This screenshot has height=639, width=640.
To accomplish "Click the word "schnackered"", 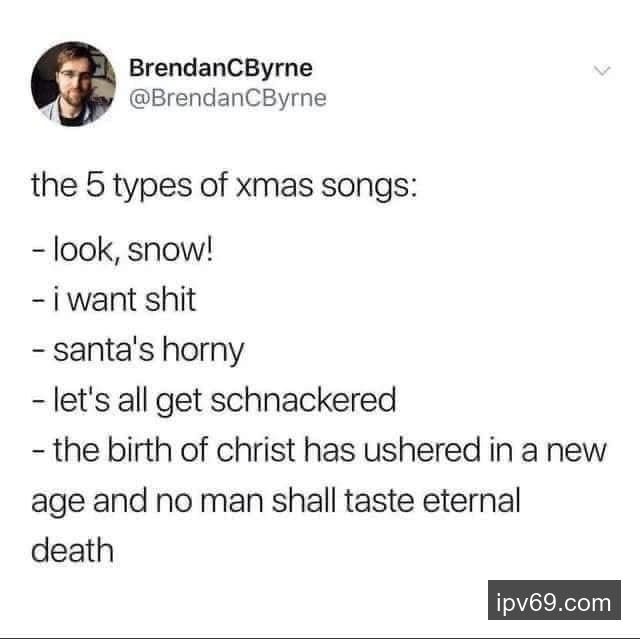I will 303,399.
